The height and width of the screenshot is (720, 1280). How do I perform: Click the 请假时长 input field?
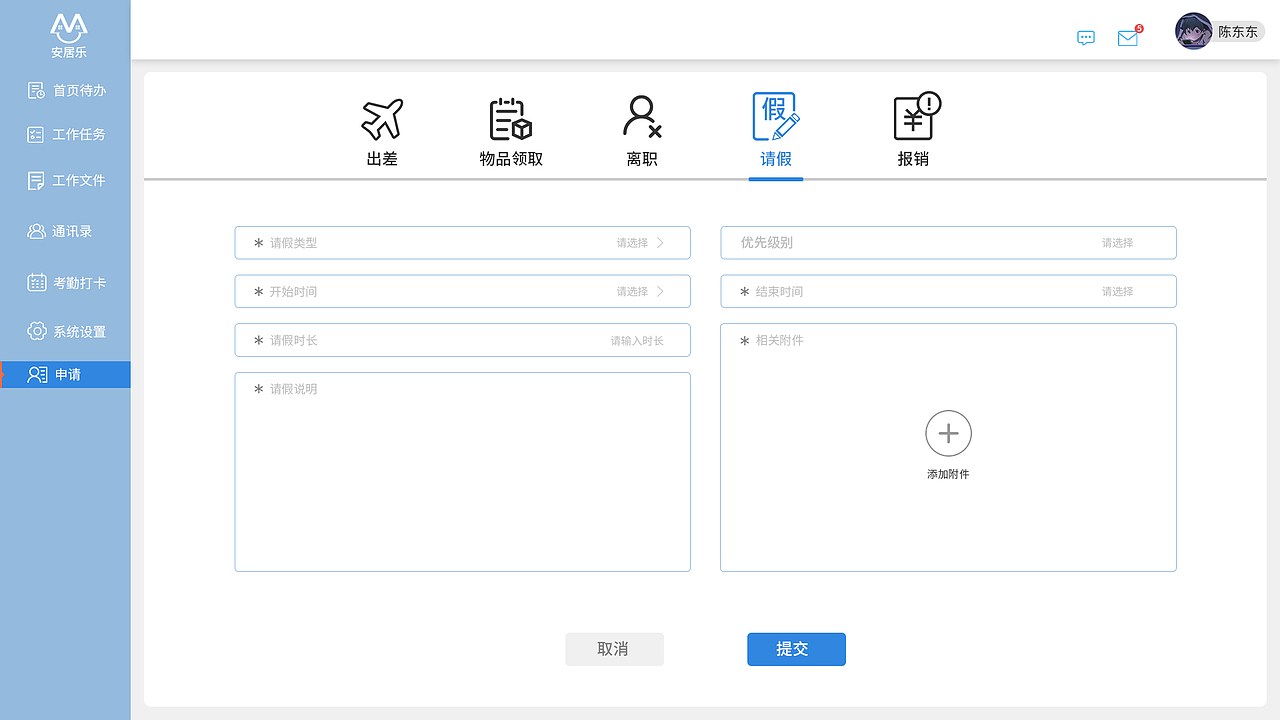coord(462,340)
